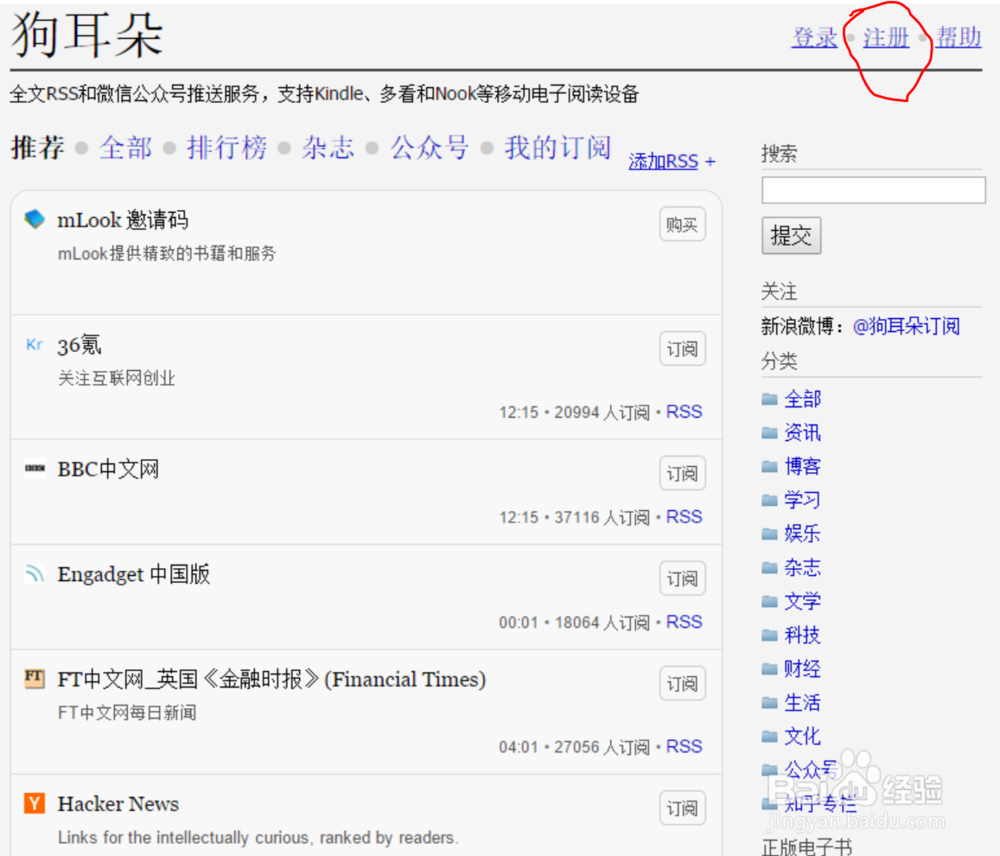Subscribe to BBC中文网 with 订阅 button
Screen dimensions: 1000x856
[682, 473]
